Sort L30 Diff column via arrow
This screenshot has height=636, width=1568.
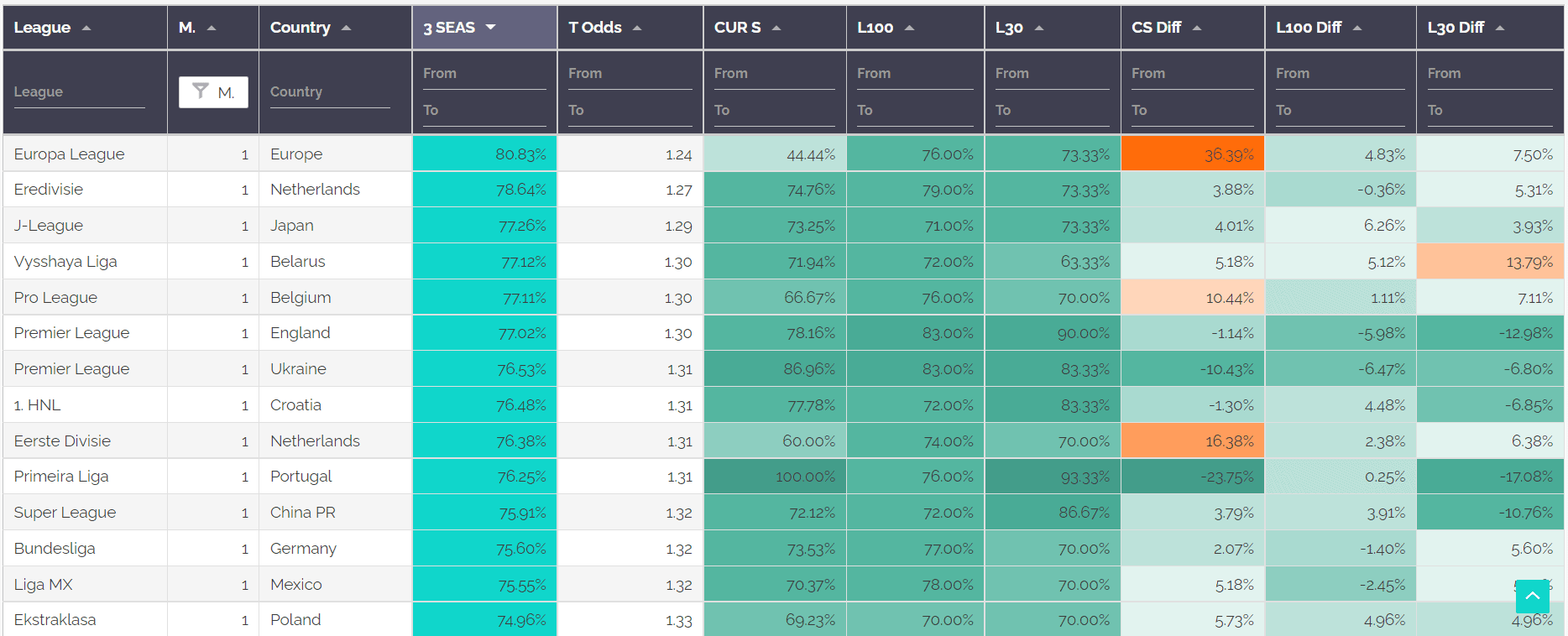point(1500,29)
